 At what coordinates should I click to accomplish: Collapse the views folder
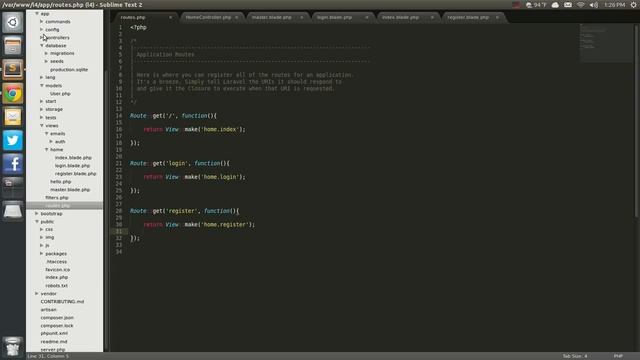pos(42,125)
